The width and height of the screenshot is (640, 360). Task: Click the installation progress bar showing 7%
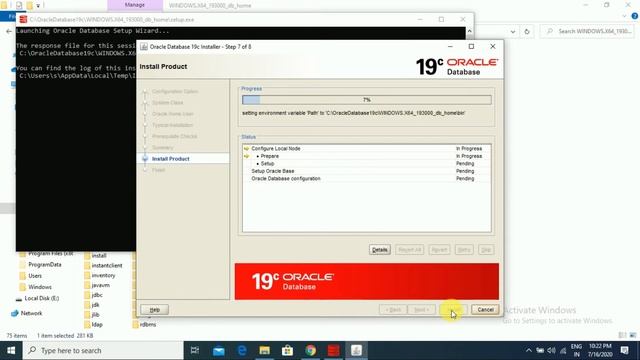tap(367, 100)
